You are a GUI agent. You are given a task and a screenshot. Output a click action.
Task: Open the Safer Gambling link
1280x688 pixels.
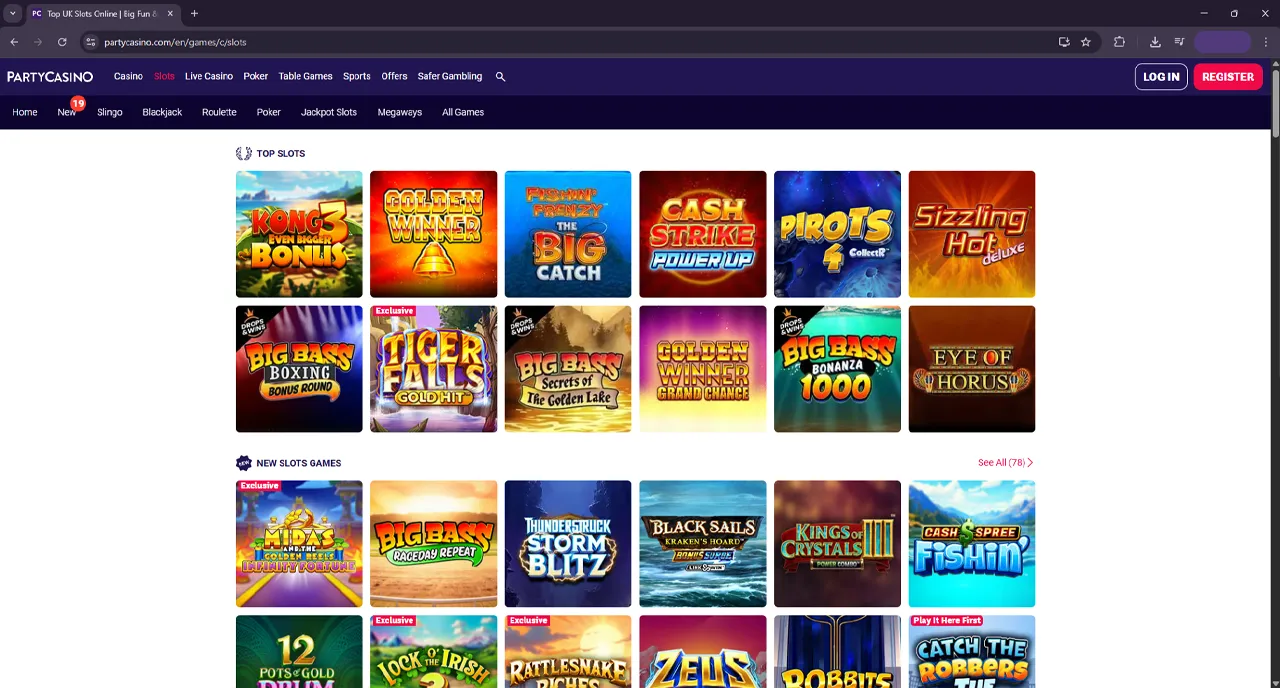coord(449,77)
